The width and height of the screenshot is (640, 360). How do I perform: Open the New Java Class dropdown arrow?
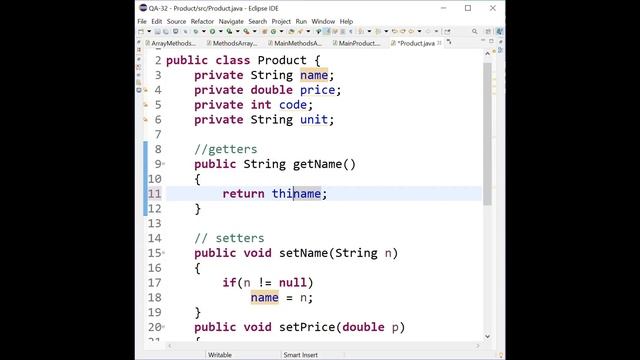click(282, 31)
